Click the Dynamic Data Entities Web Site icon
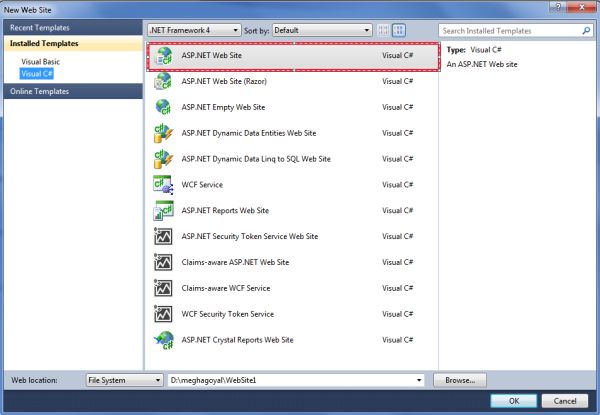The width and height of the screenshot is (600, 415). (x=163, y=133)
